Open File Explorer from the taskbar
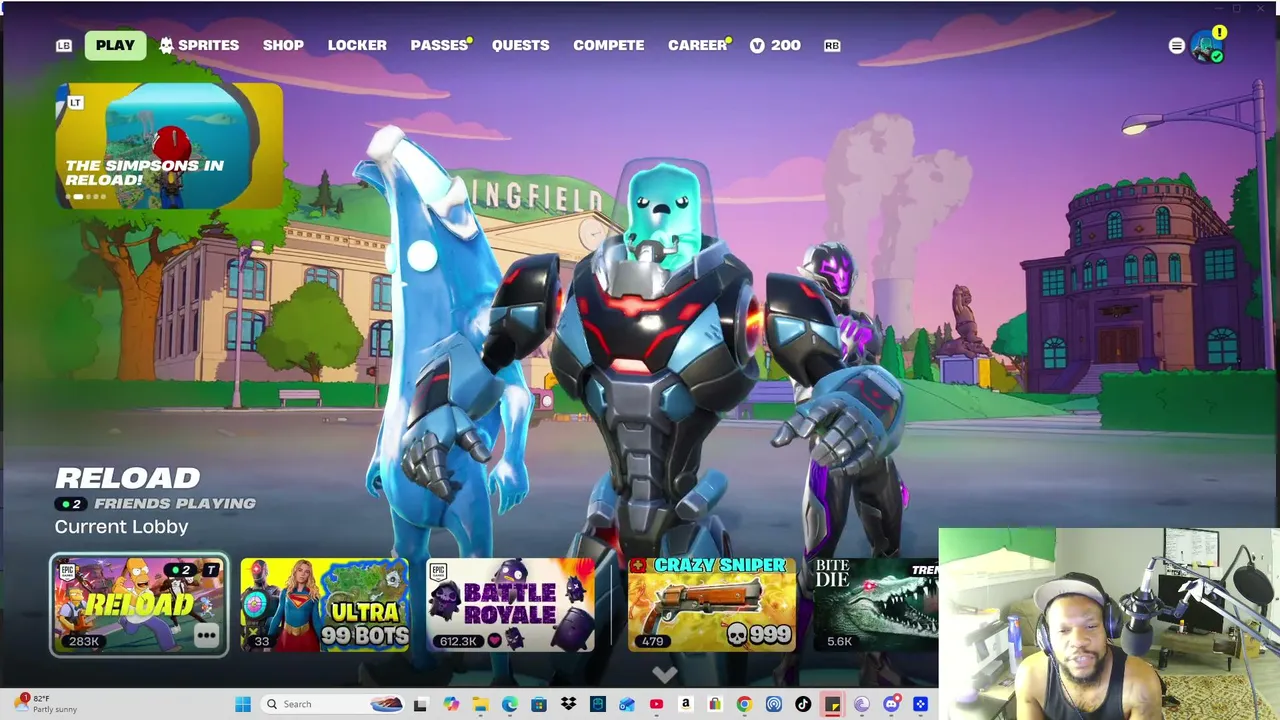 480,704
